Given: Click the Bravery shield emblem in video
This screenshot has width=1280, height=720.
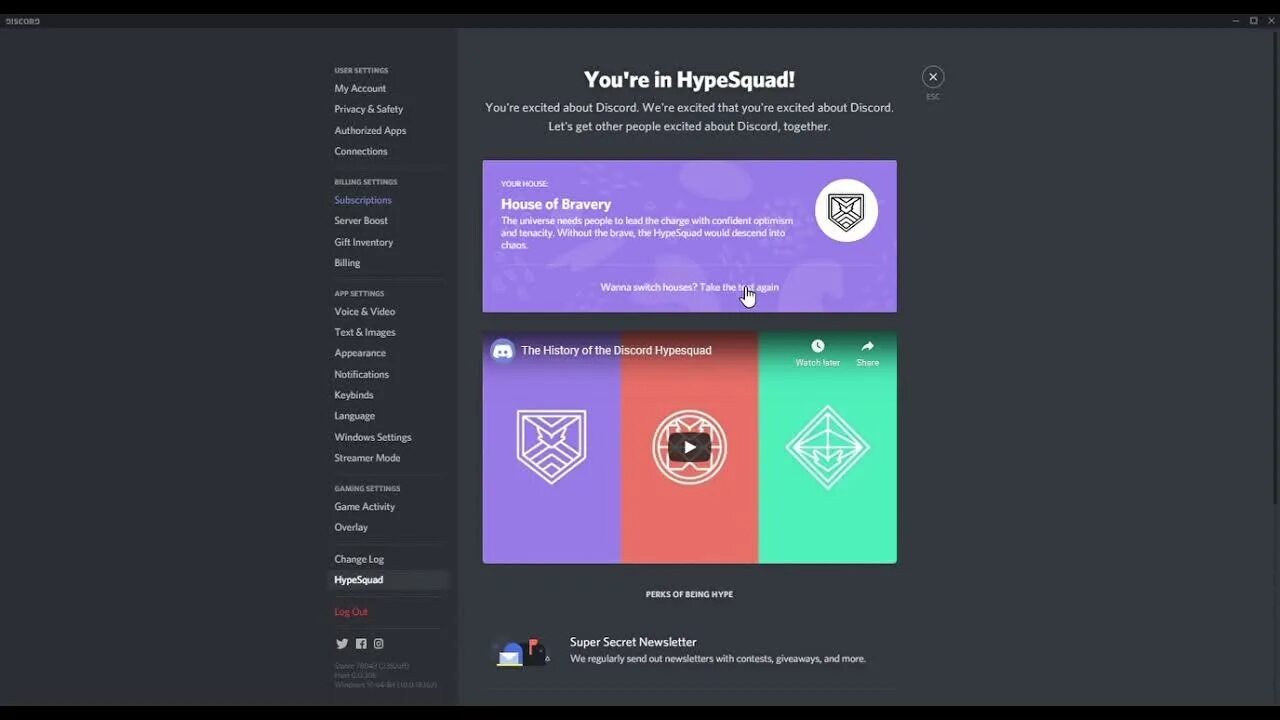Looking at the screenshot, I should pyautogui.click(x=551, y=447).
